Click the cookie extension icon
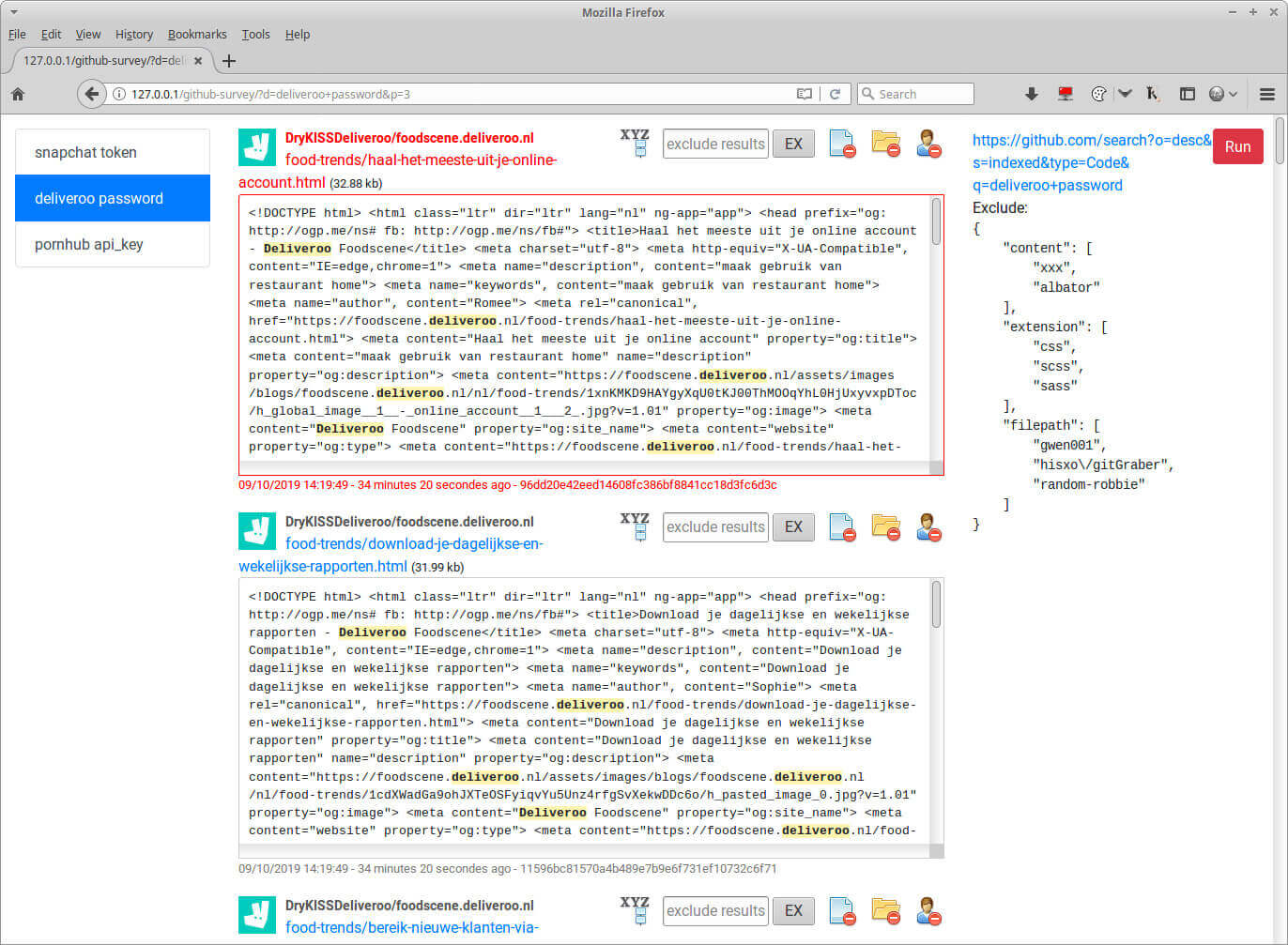 [x=1098, y=94]
